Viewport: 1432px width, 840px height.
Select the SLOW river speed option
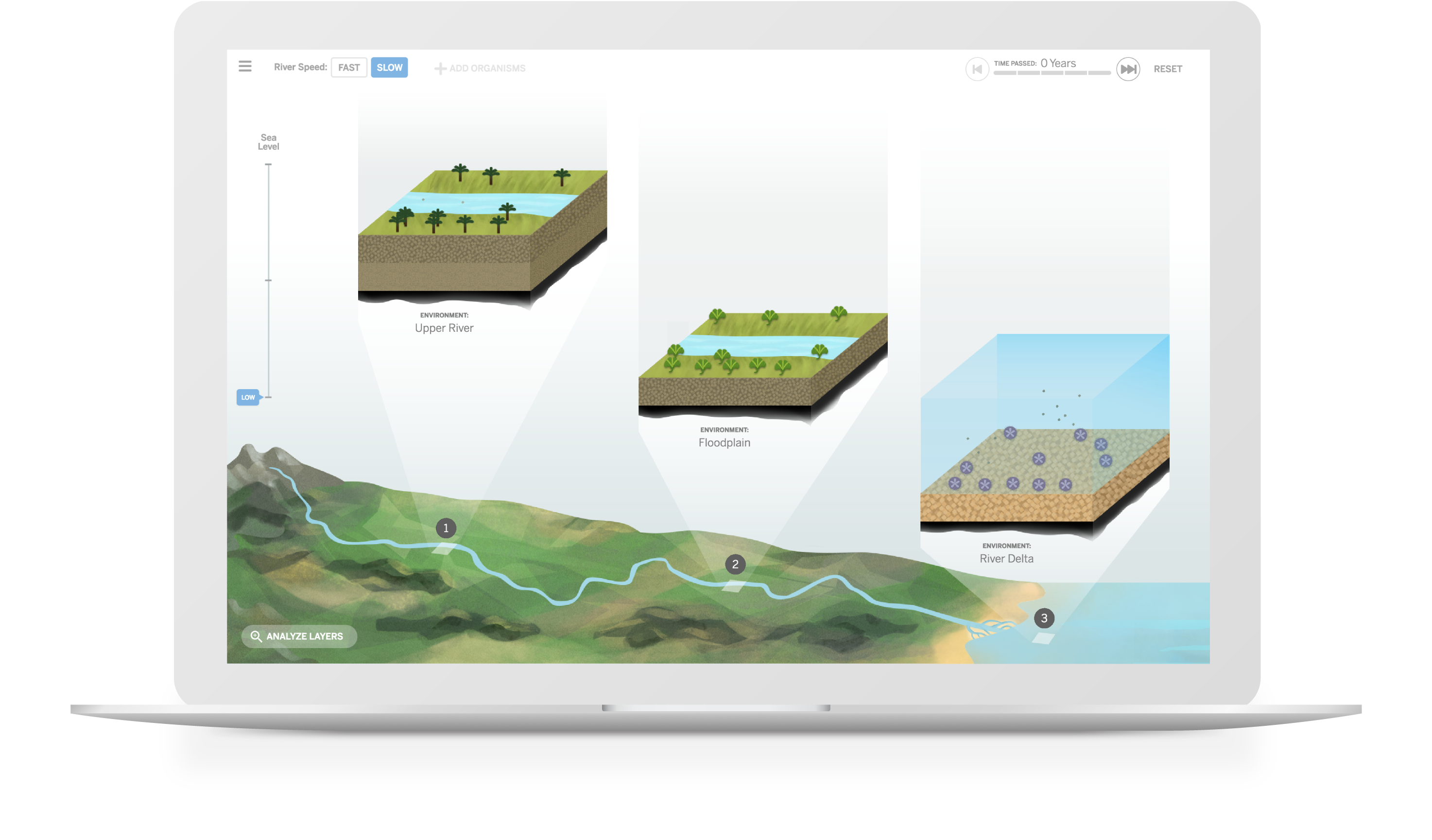[x=389, y=68]
